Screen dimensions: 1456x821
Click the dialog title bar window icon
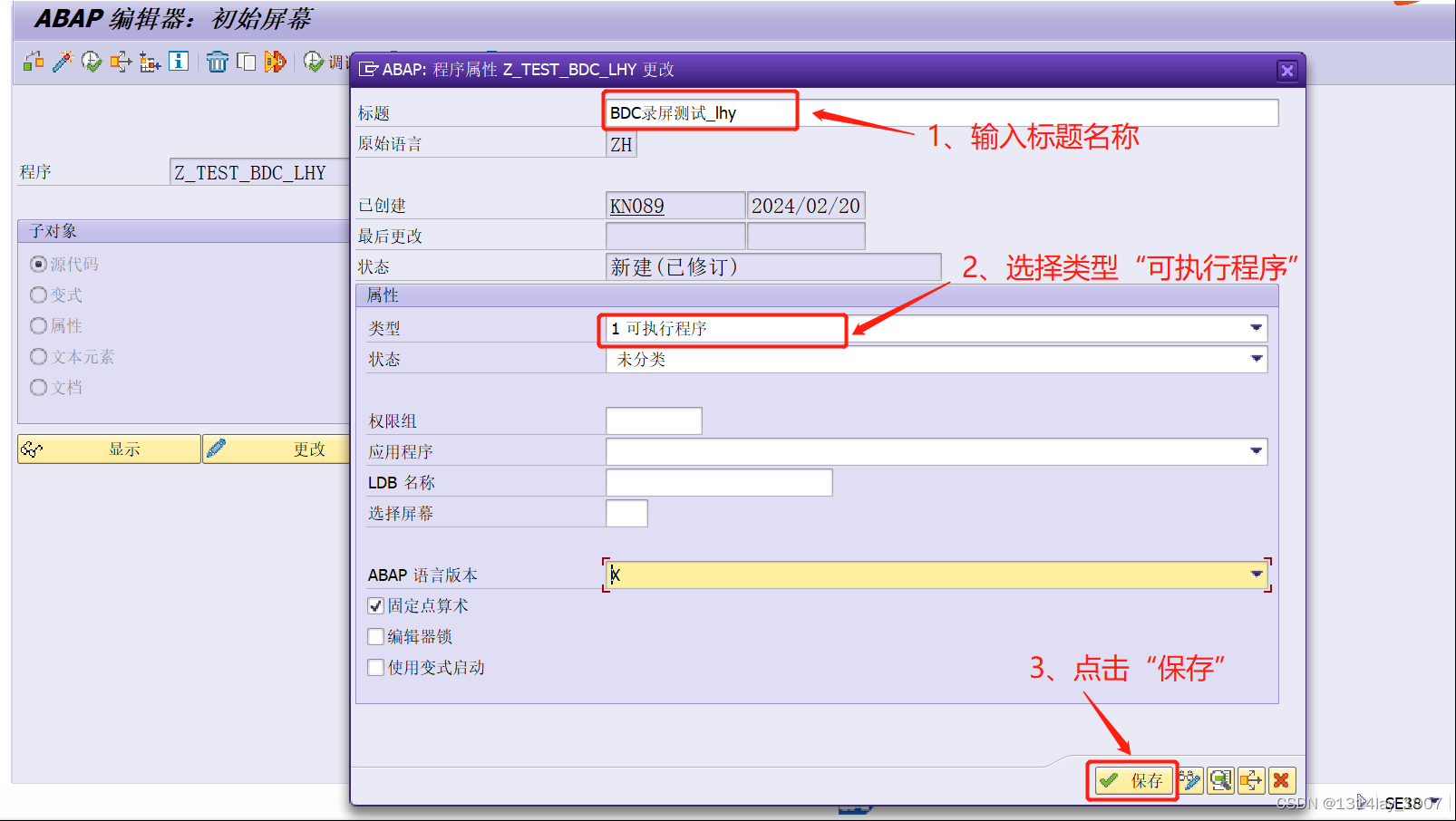(x=368, y=70)
